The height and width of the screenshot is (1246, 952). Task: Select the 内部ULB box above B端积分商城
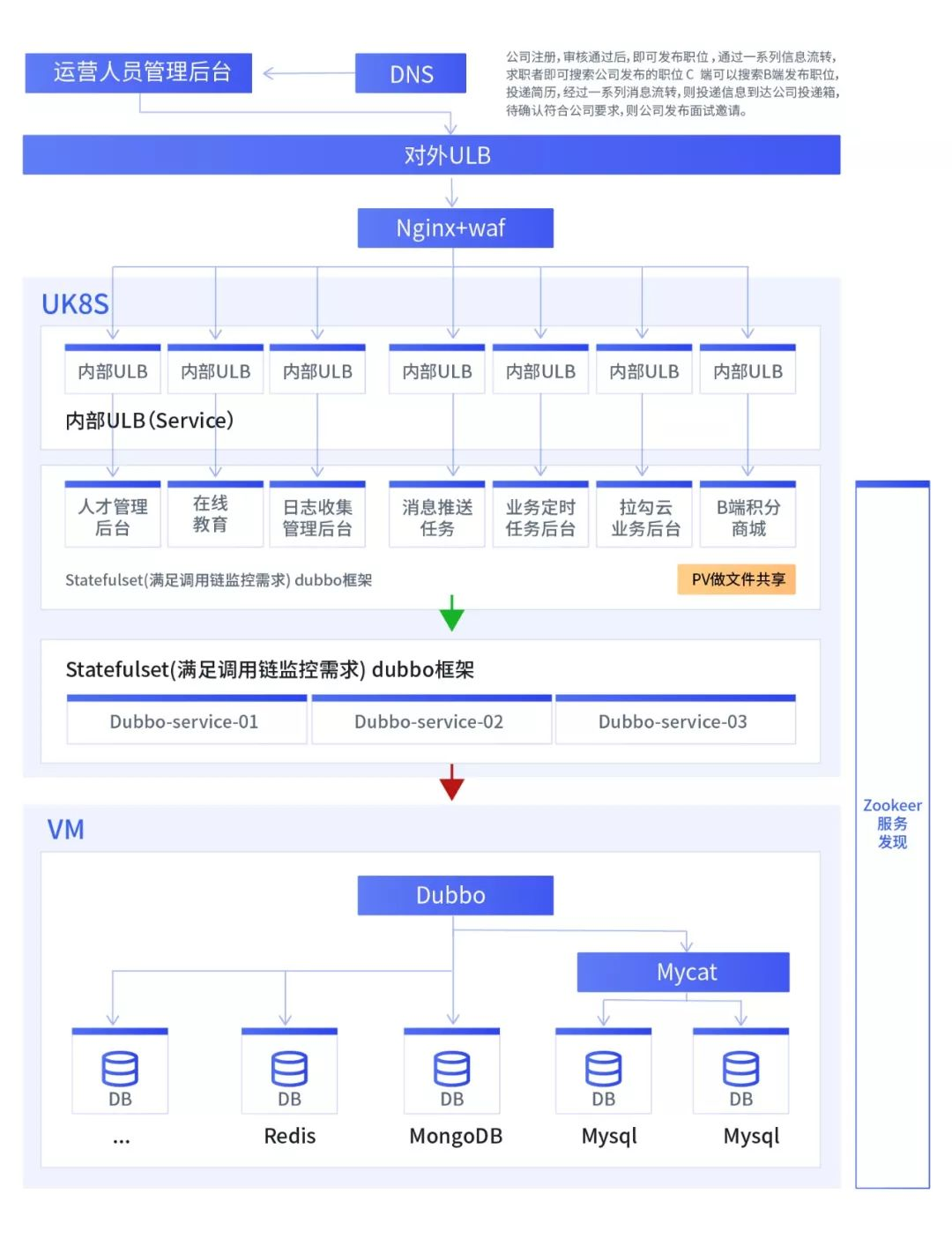tap(747, 369)
